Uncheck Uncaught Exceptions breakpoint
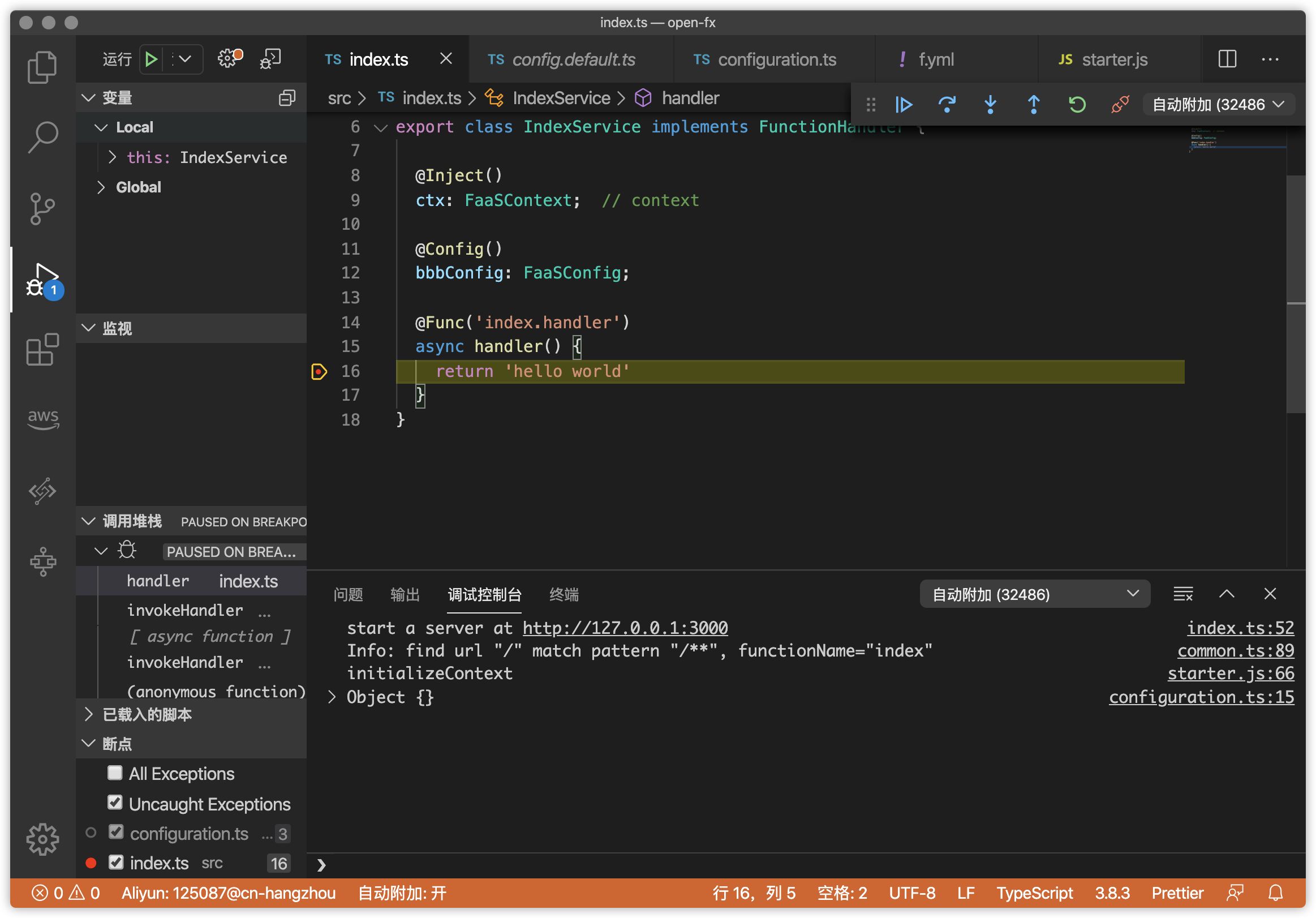 pos(115,803)
